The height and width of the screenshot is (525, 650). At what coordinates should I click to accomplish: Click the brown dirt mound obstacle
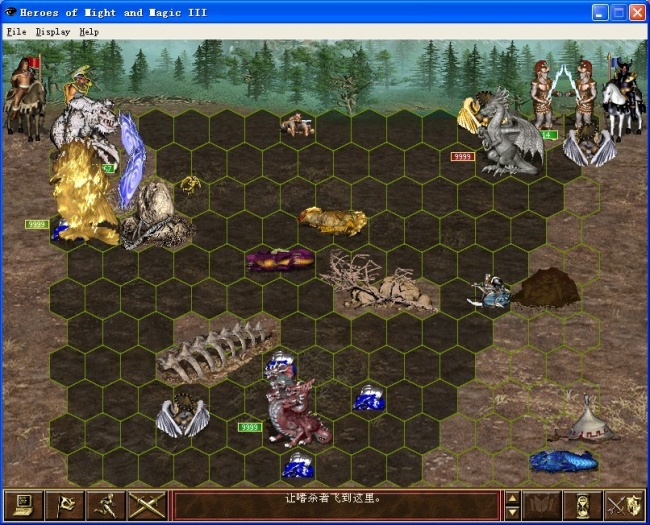(546, 287)
